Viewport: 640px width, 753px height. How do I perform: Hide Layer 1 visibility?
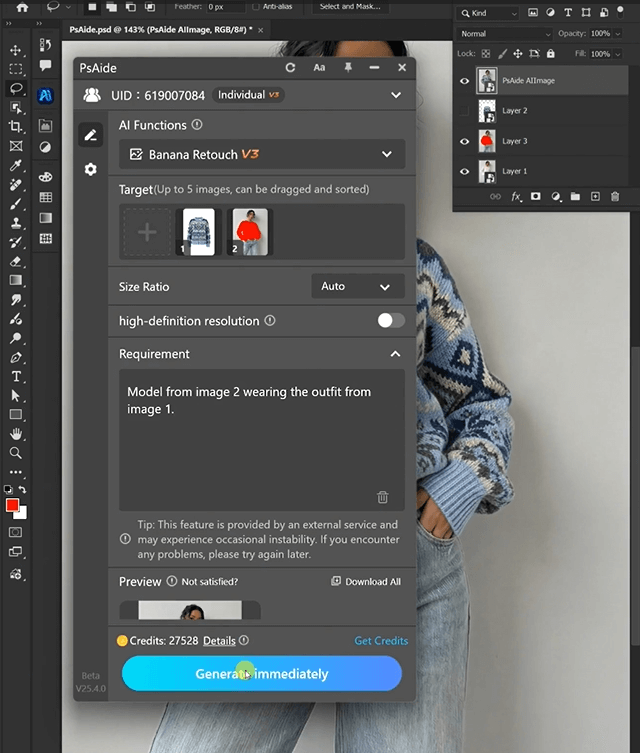(x=464, y=171)
